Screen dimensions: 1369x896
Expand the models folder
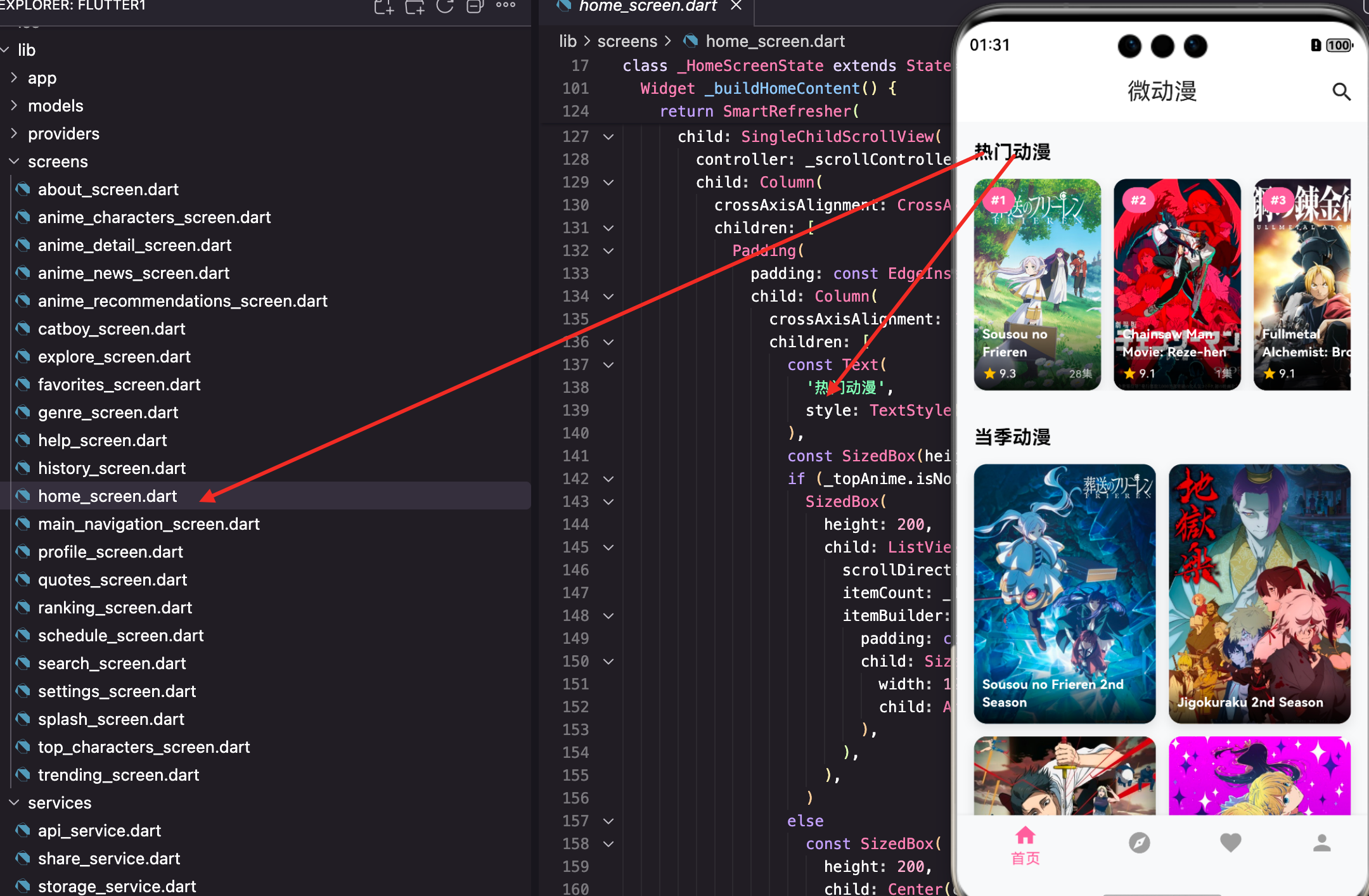click(x=55, y=106)
